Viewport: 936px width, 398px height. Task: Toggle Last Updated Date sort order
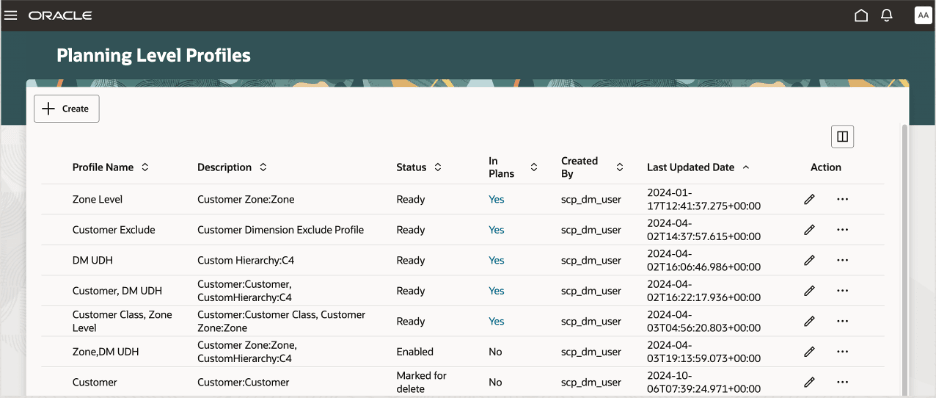click(x=746, y=168)
